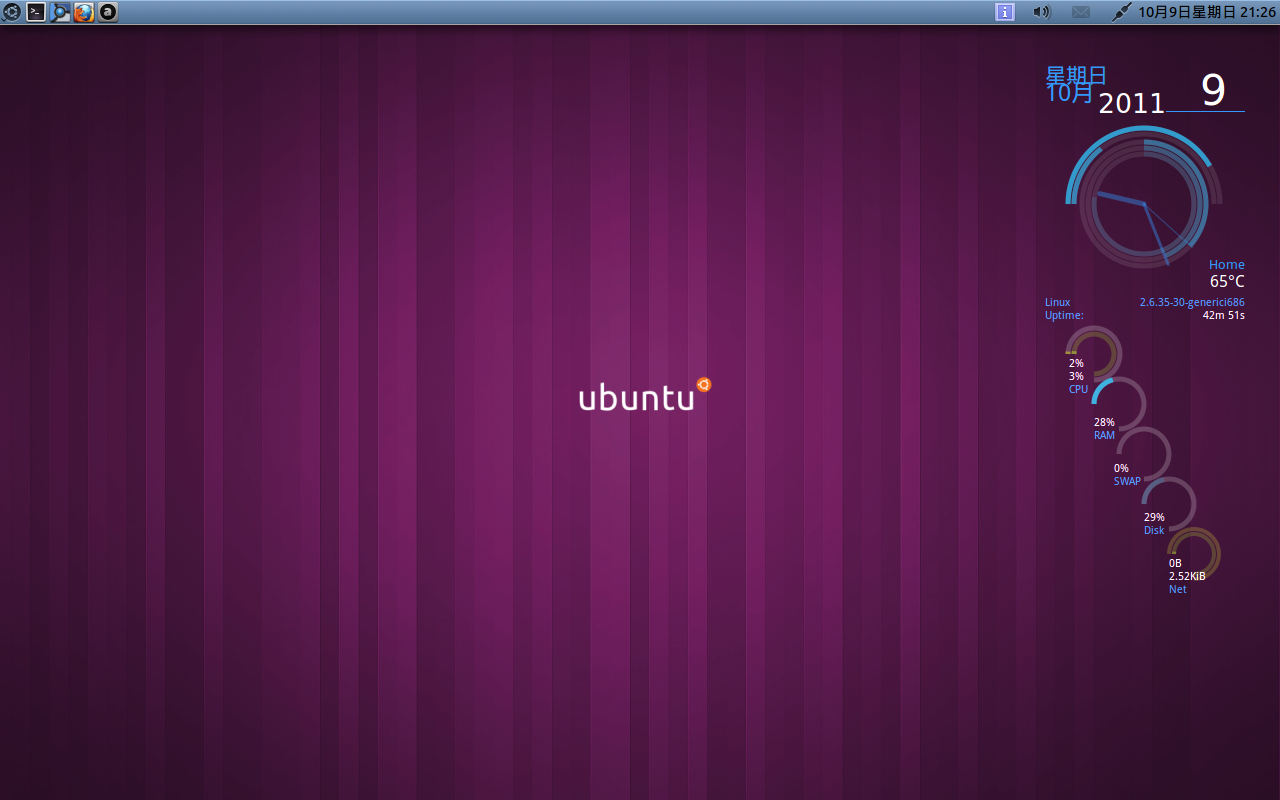Click the 29% disk value
Viewport: 1280px width, 800px height.
[x=1154, y=517]
